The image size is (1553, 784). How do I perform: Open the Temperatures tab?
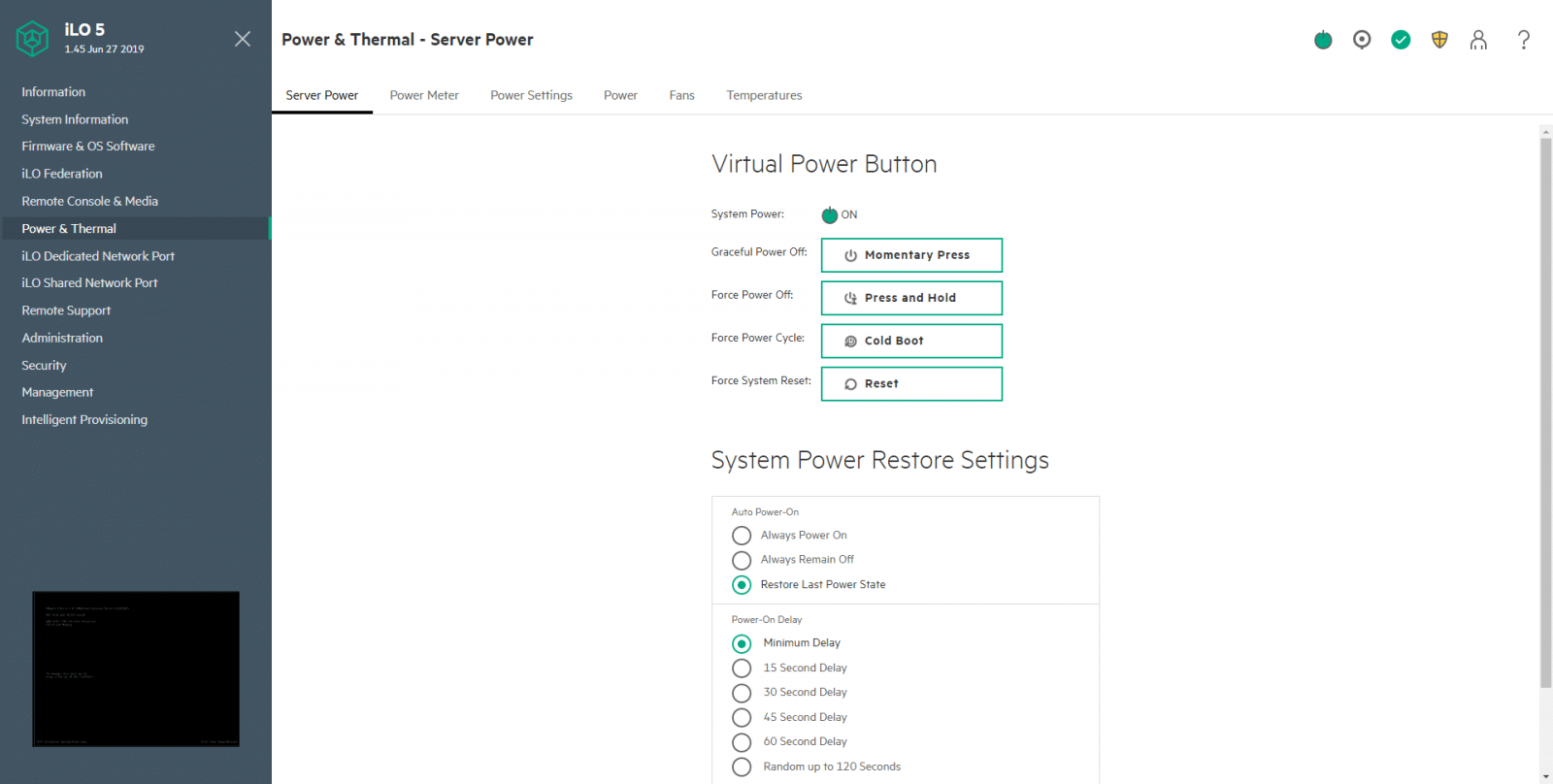tap(764, 95)
